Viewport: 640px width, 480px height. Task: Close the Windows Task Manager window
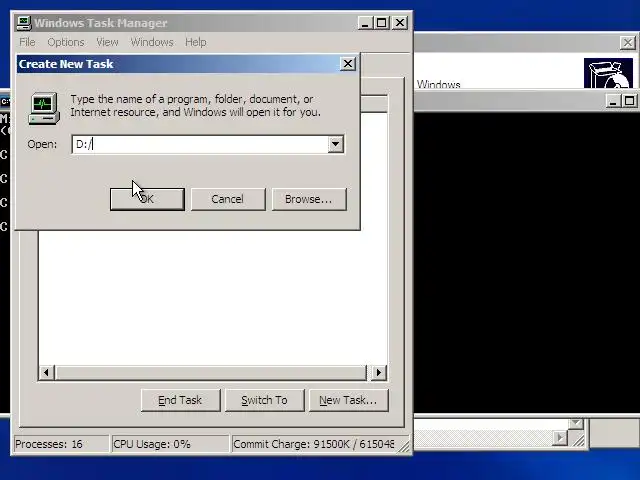click(400, 23)
